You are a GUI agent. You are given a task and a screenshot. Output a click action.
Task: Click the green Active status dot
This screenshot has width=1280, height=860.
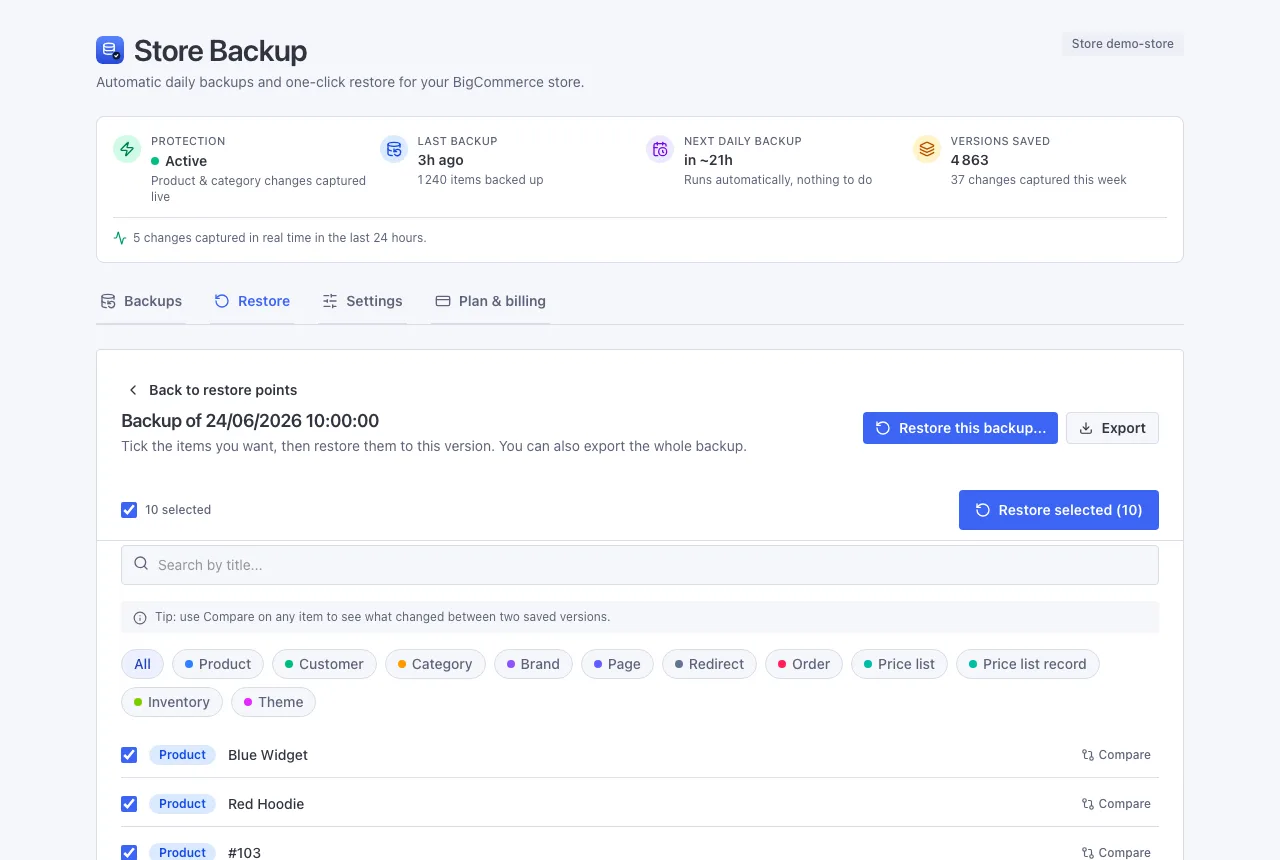tap(155, 161)
